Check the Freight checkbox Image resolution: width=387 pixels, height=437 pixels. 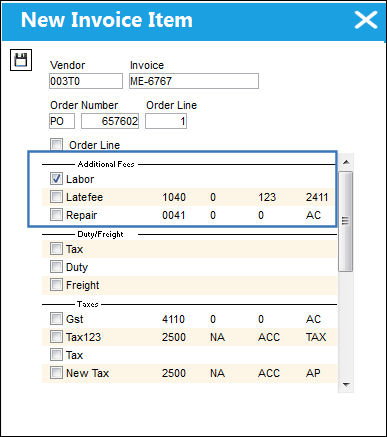pos(56,285)
